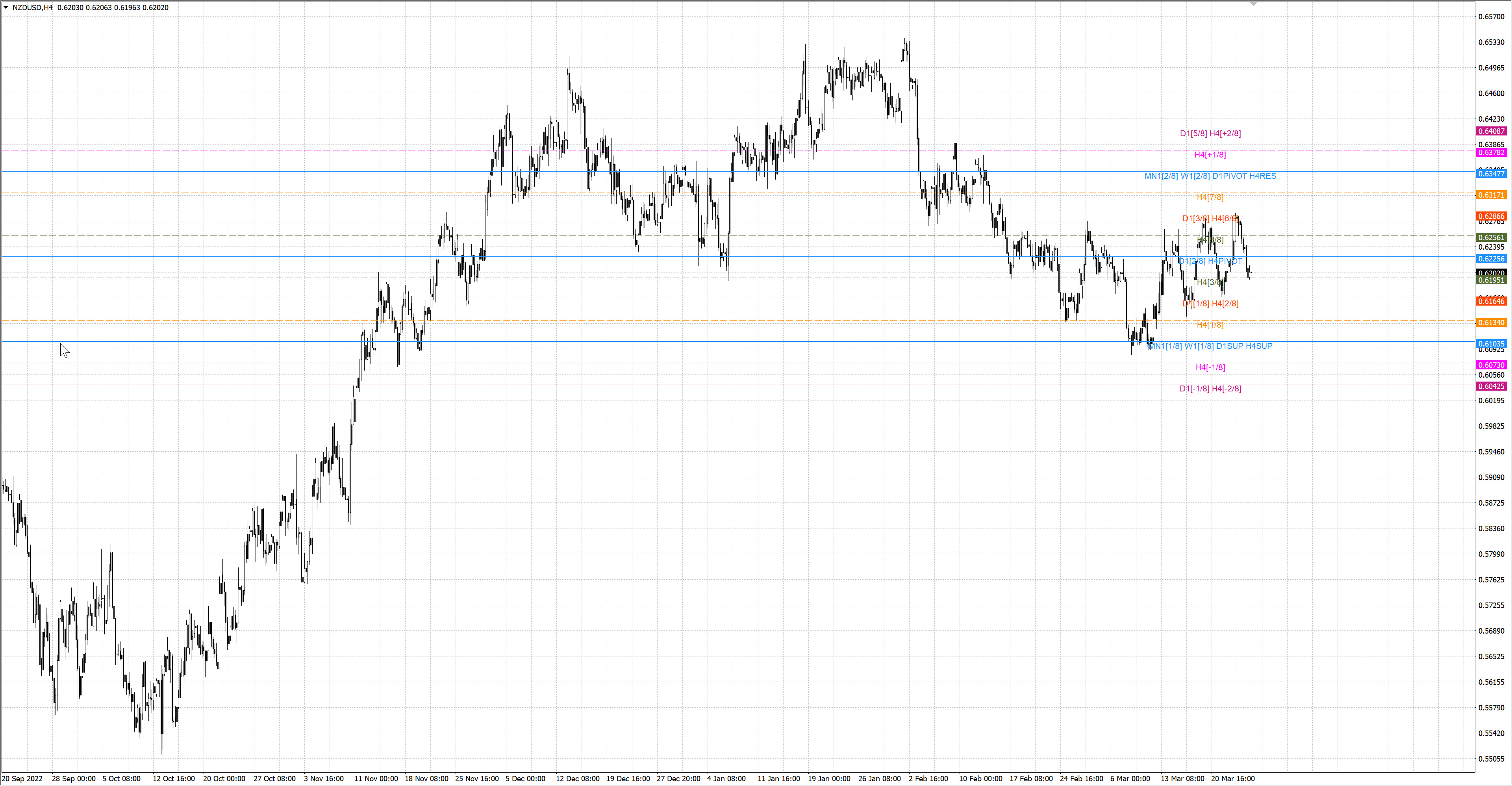The height and width of the screenshot is (786, 1512).
Task: Click the 0.63477 price tag
Action: [x=1492, y=174]
